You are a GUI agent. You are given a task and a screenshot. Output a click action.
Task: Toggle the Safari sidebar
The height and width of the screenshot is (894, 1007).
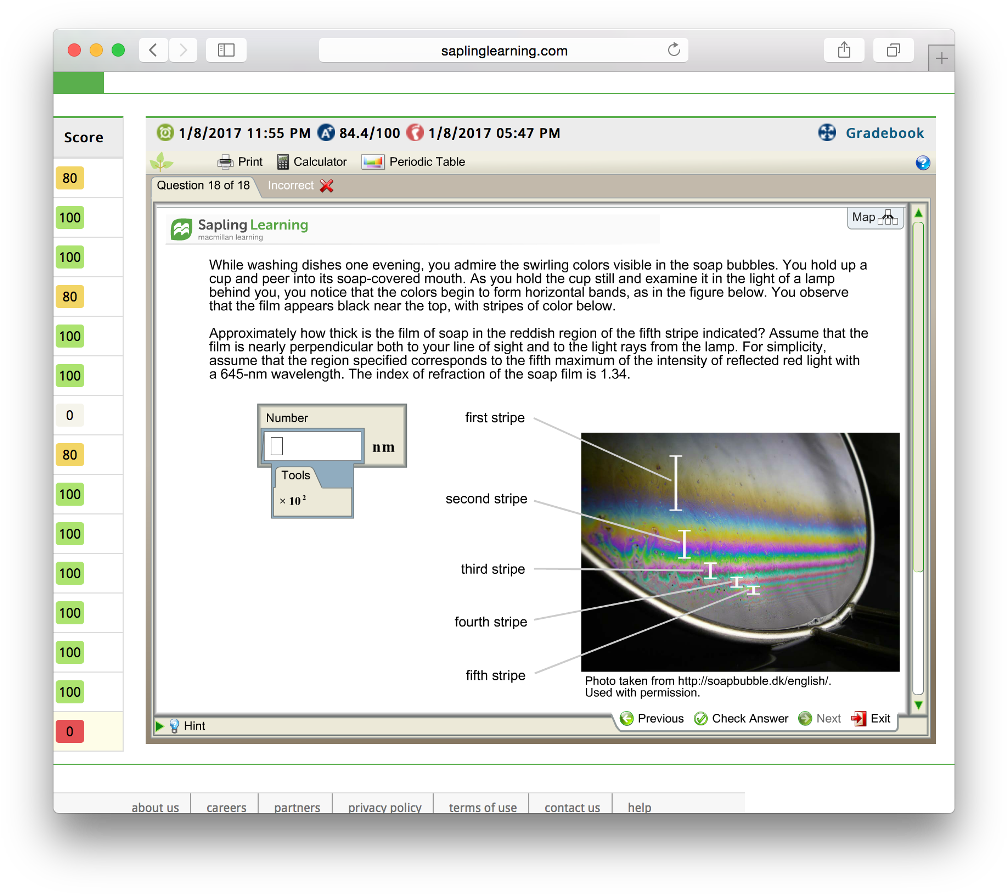coord(226,50)
